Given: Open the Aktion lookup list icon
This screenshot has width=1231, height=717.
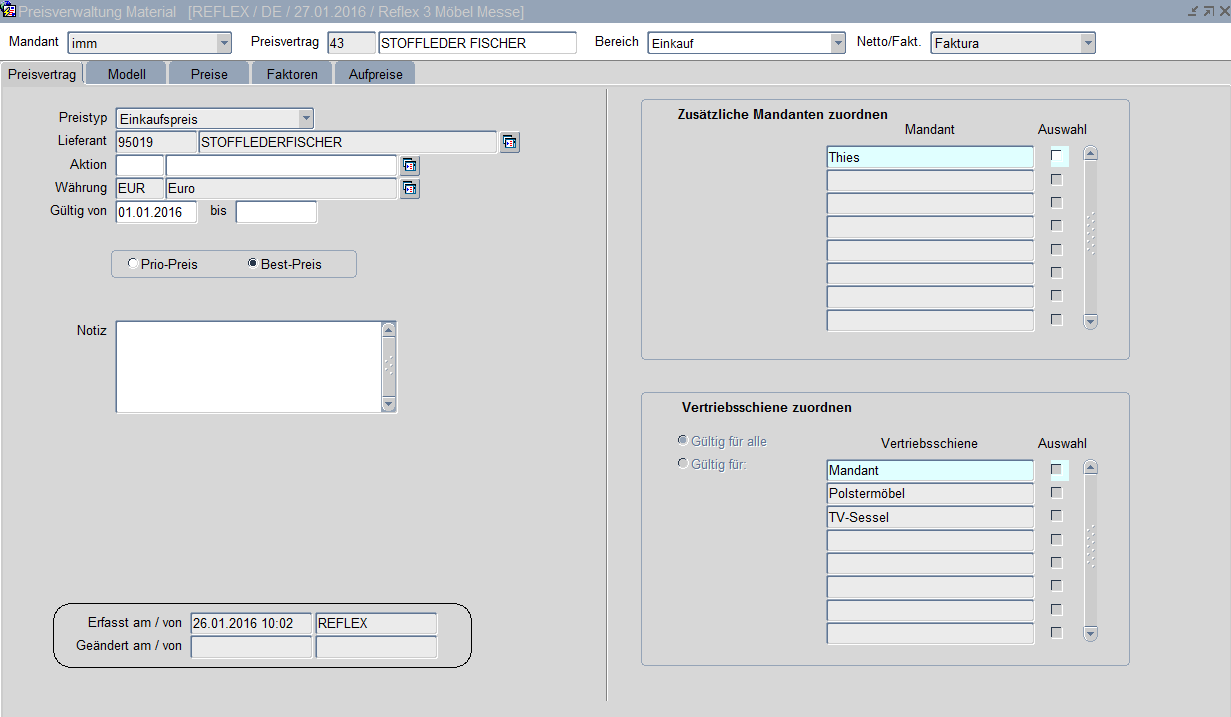Looking at the screenshot, I should (x=409, y=166).
